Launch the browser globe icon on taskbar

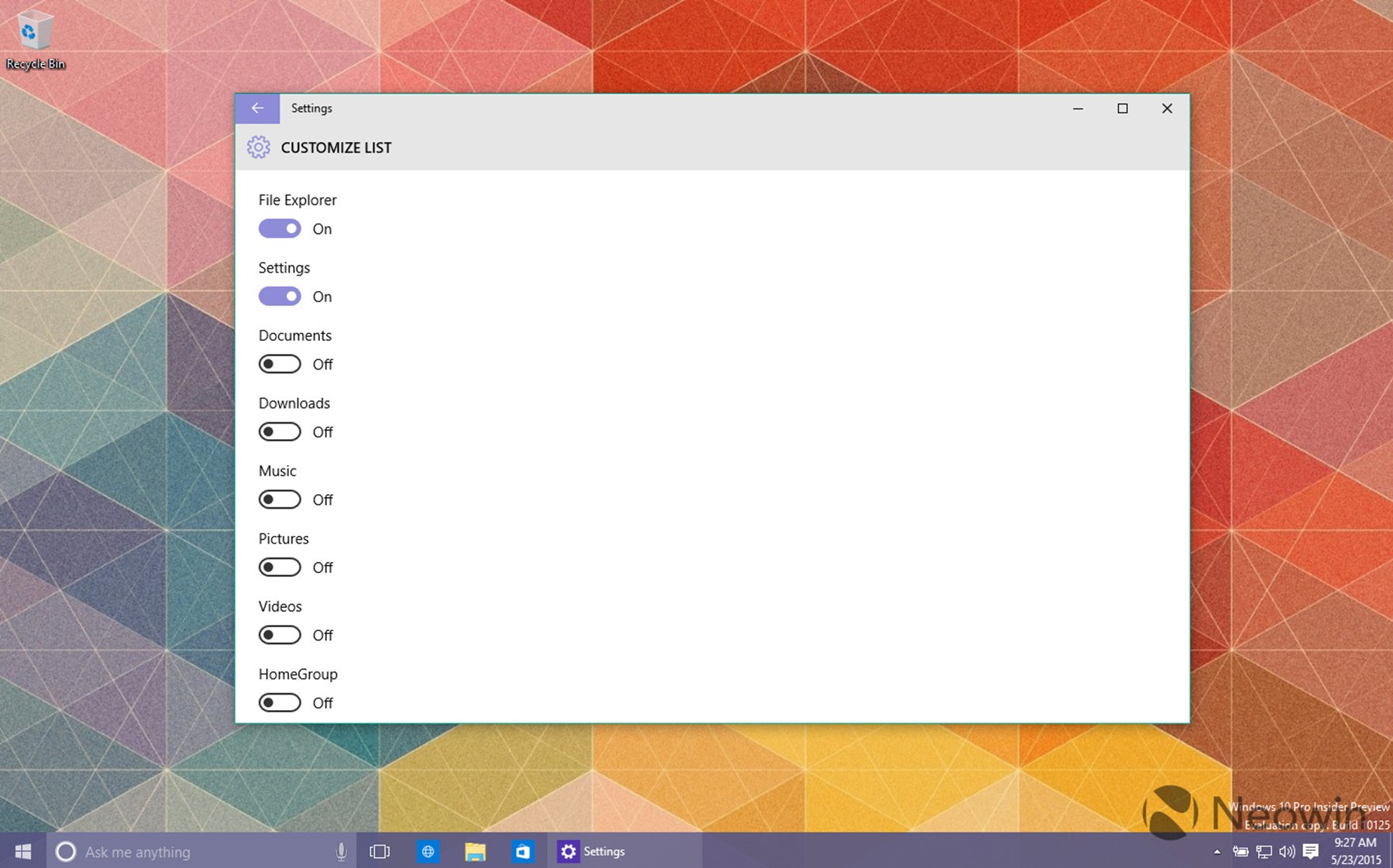click(x=428, y=852)
